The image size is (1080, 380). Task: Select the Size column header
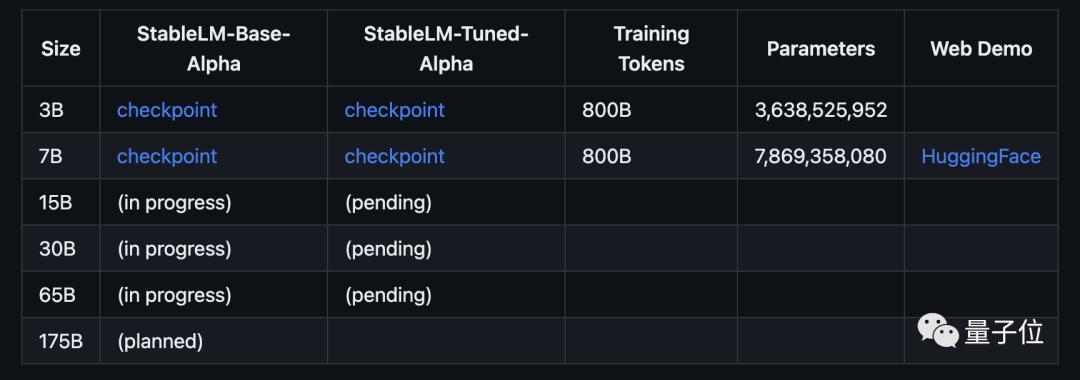tap(61, 49)
